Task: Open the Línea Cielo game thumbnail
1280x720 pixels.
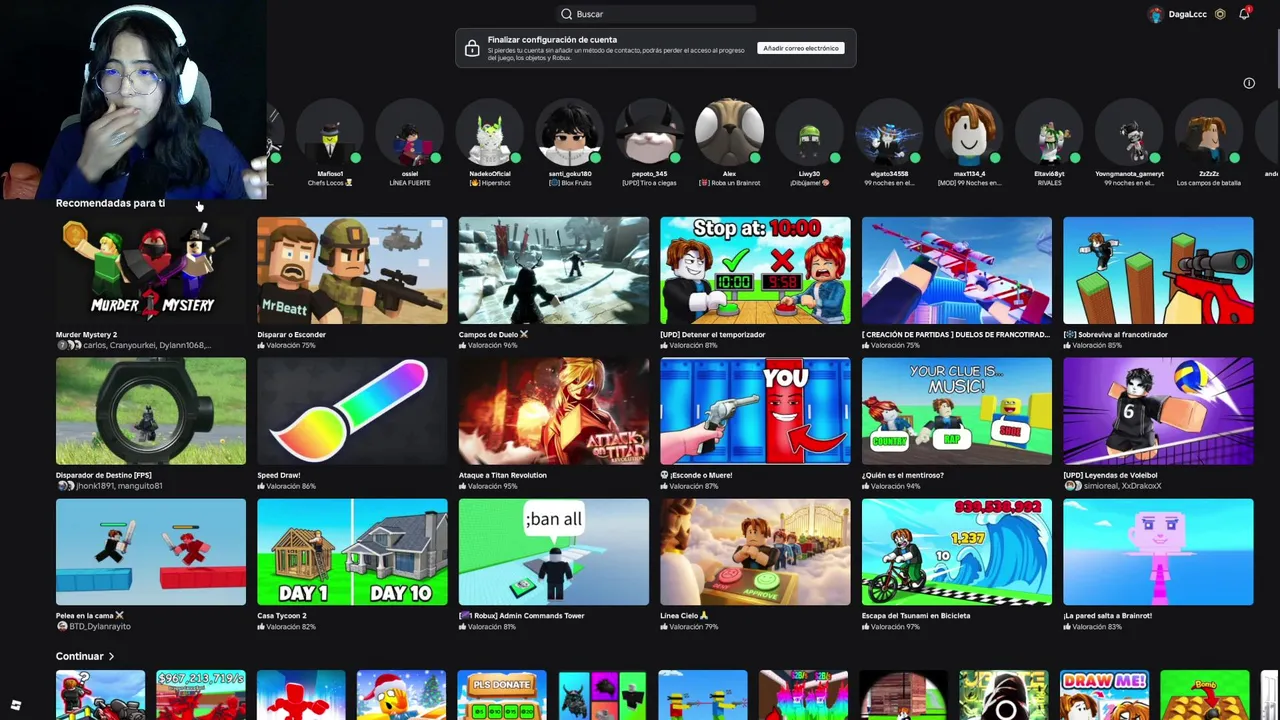Action: click(755, 552)
